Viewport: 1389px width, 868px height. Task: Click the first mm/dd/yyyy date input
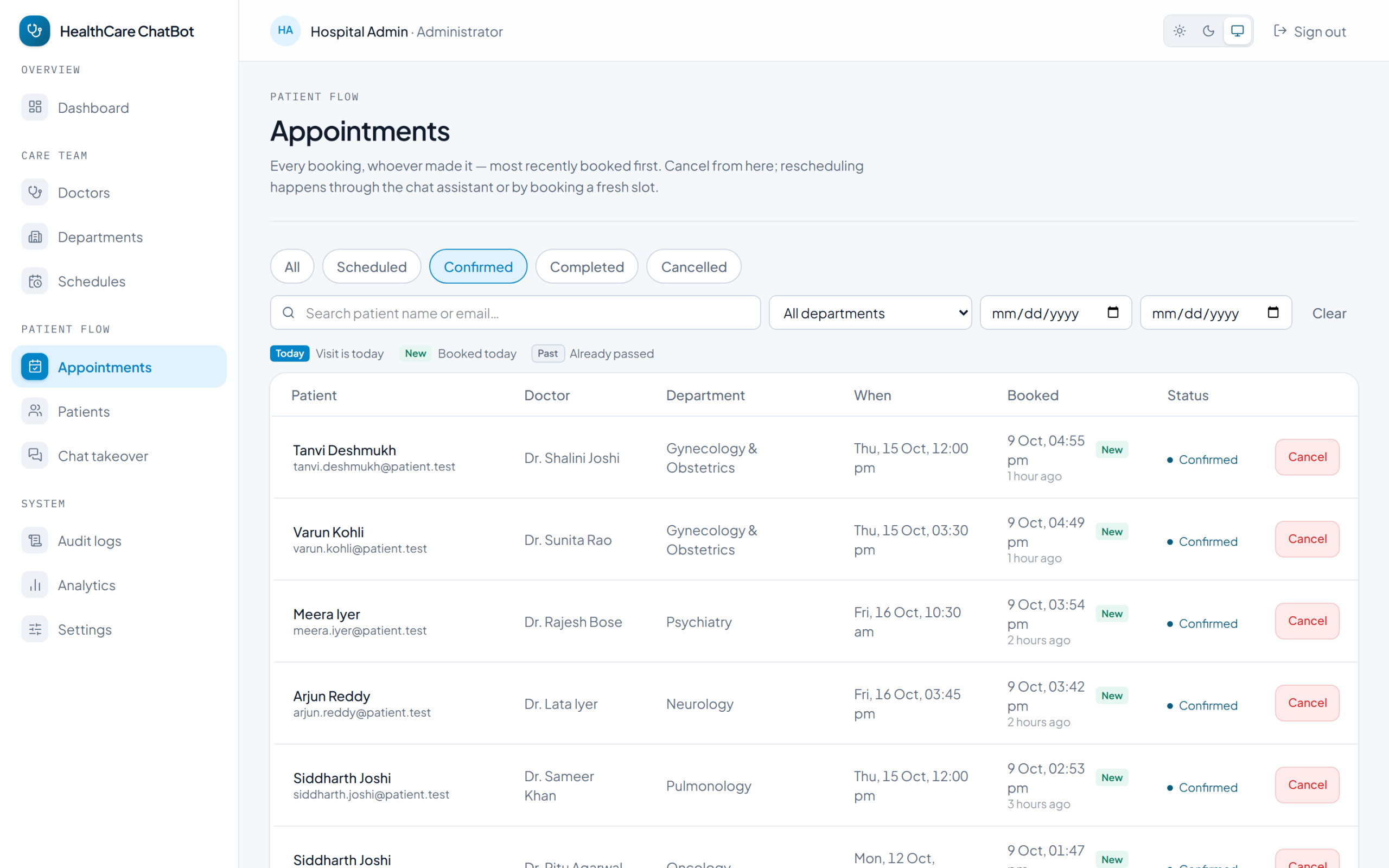point(1055,313)
